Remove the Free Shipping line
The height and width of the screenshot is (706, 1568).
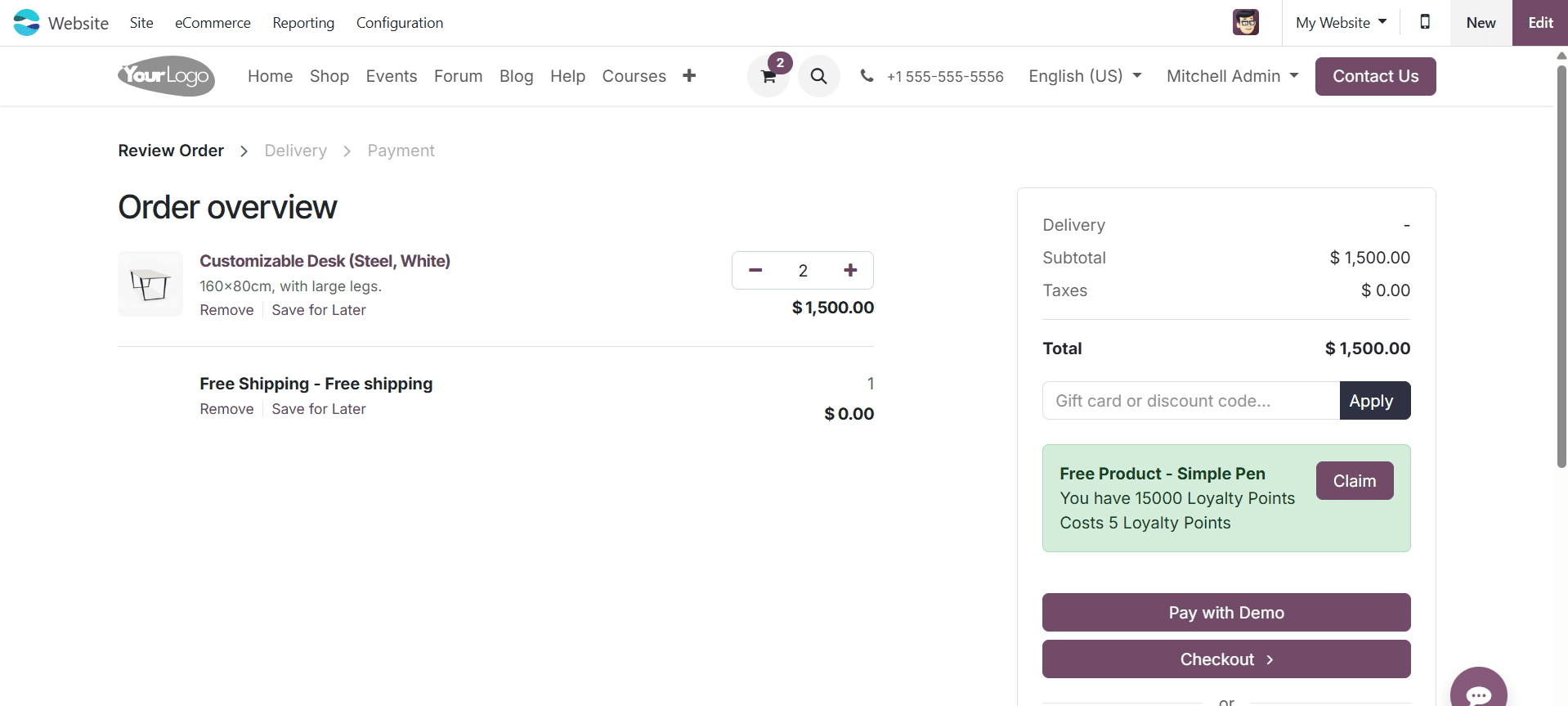pyautogui.click(x=226, y=409)
